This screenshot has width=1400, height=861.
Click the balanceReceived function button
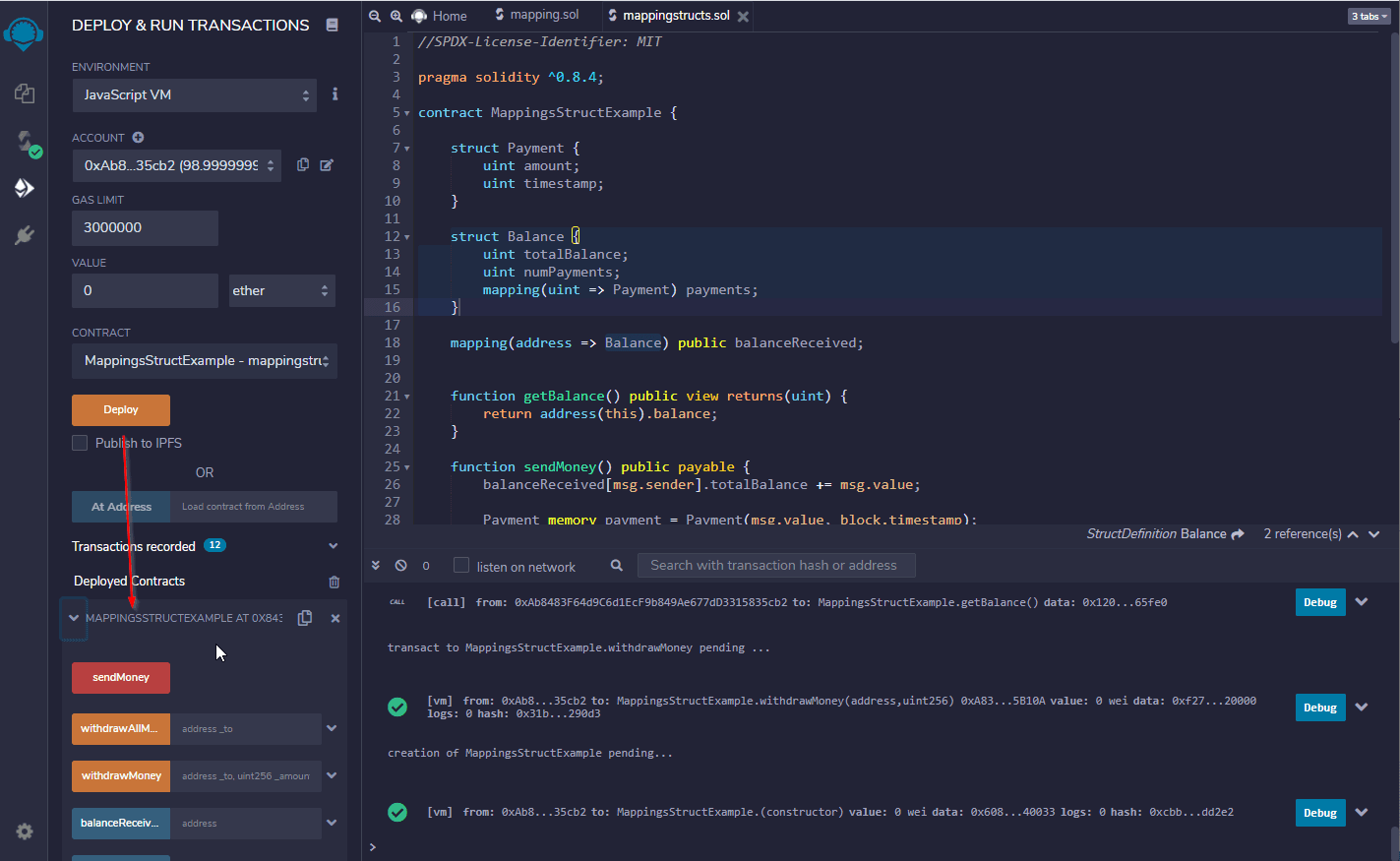[121, 824]
